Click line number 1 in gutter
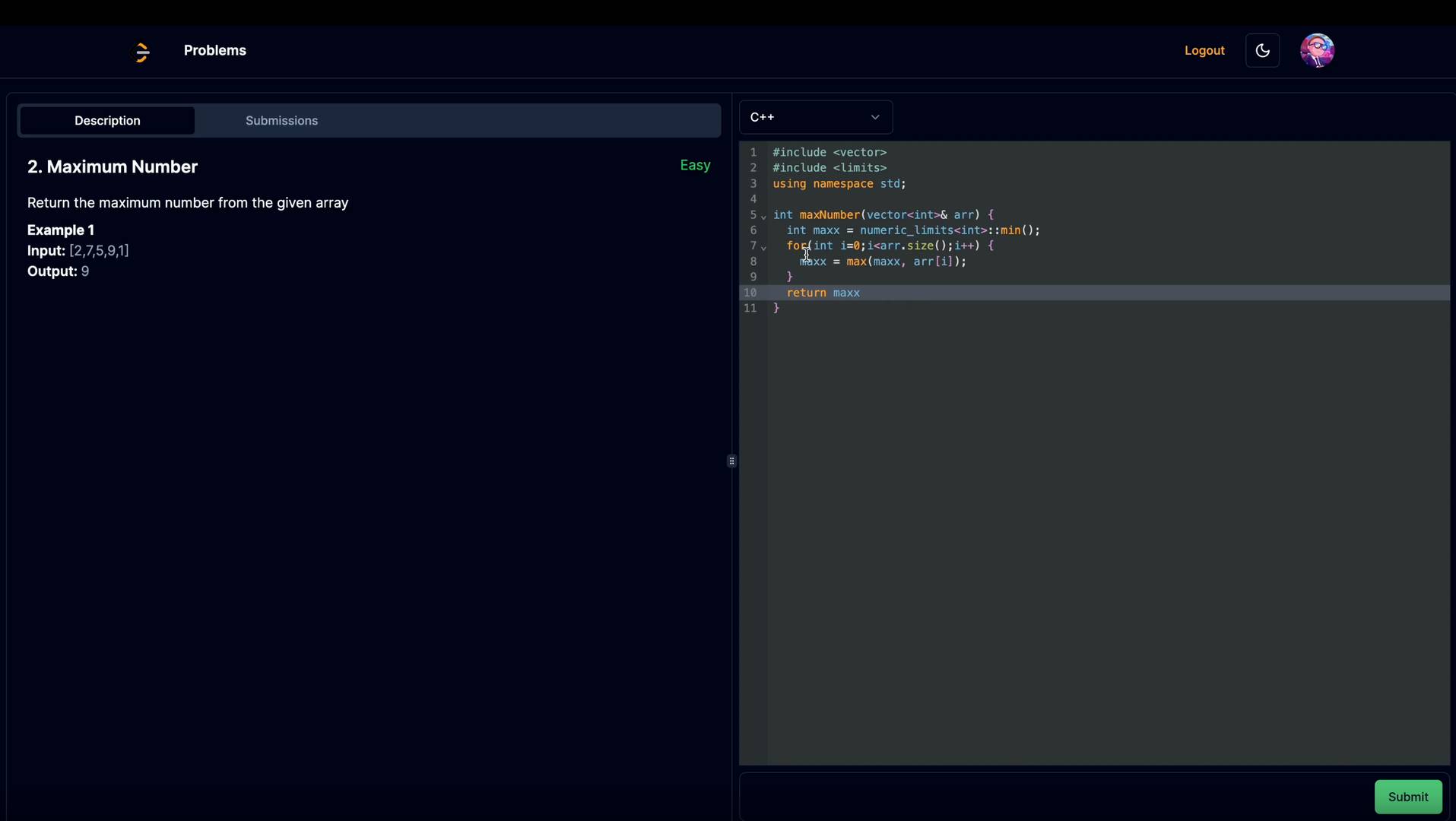 click(x=753, y=153)
